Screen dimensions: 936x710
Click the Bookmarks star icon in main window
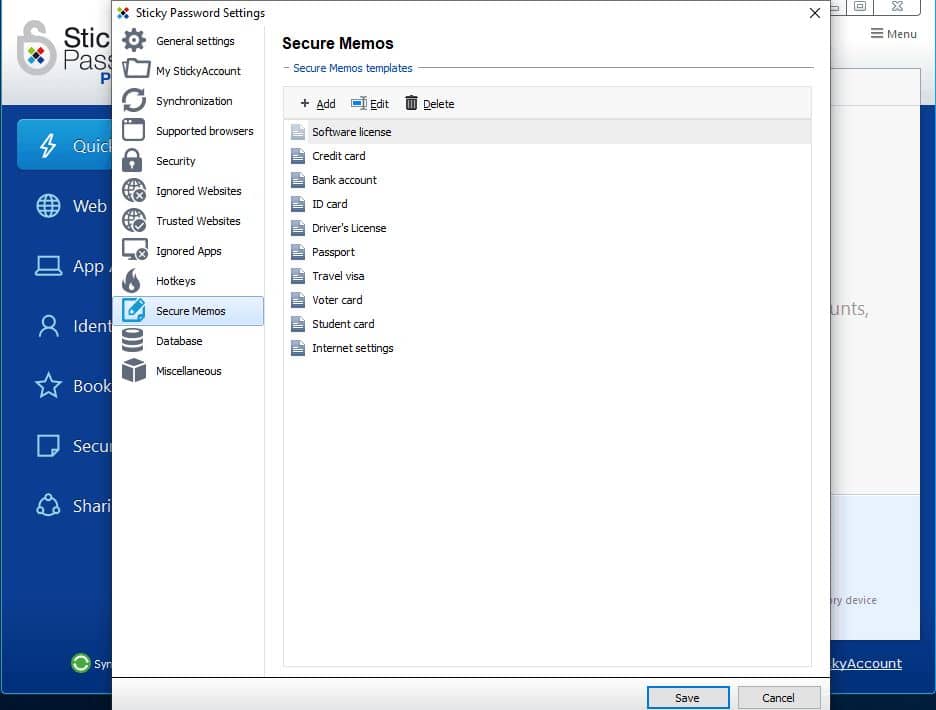pyautogui.click(x=48, y=386)
